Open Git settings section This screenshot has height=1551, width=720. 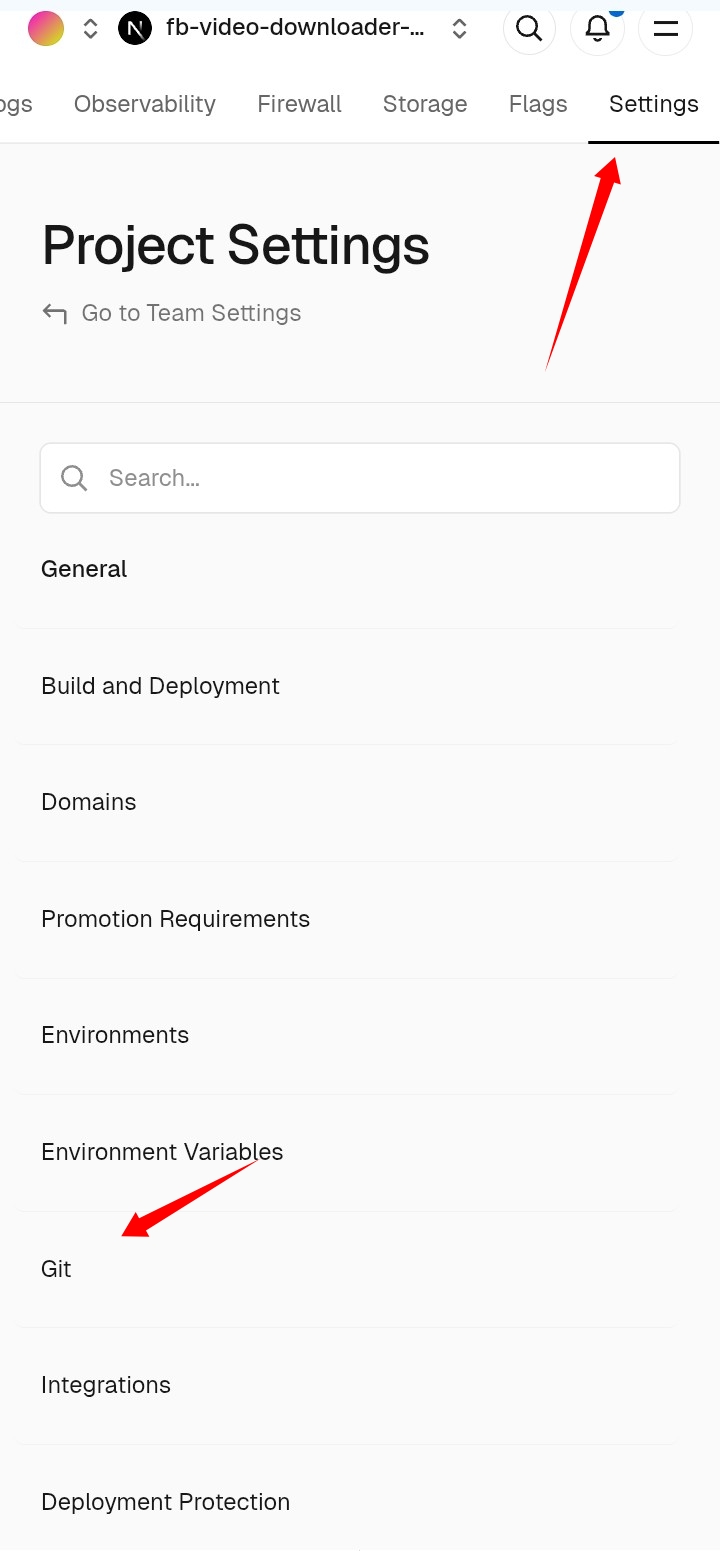click(56, 1269)
